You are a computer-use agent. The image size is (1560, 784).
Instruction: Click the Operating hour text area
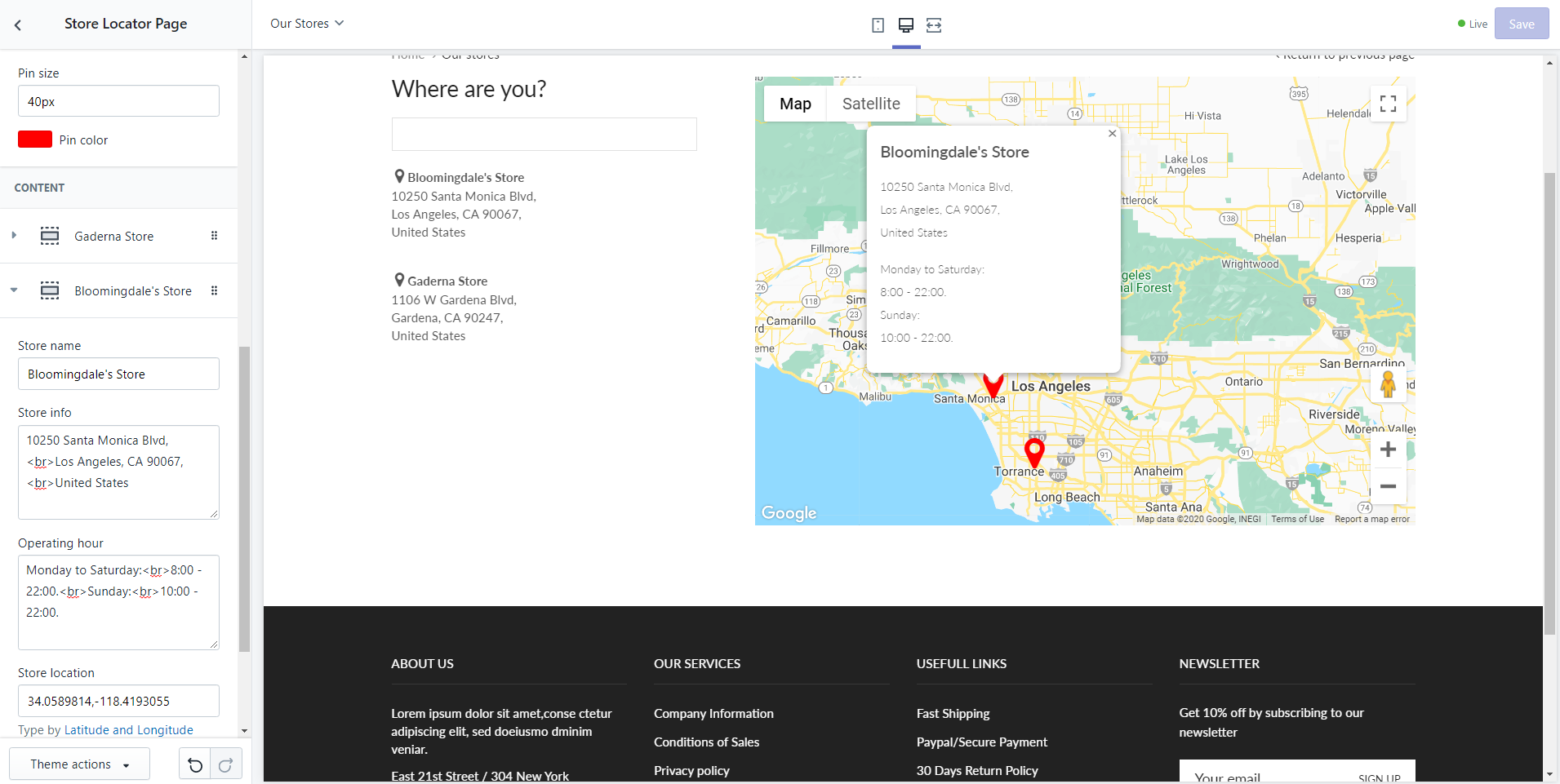click(118, 602)
